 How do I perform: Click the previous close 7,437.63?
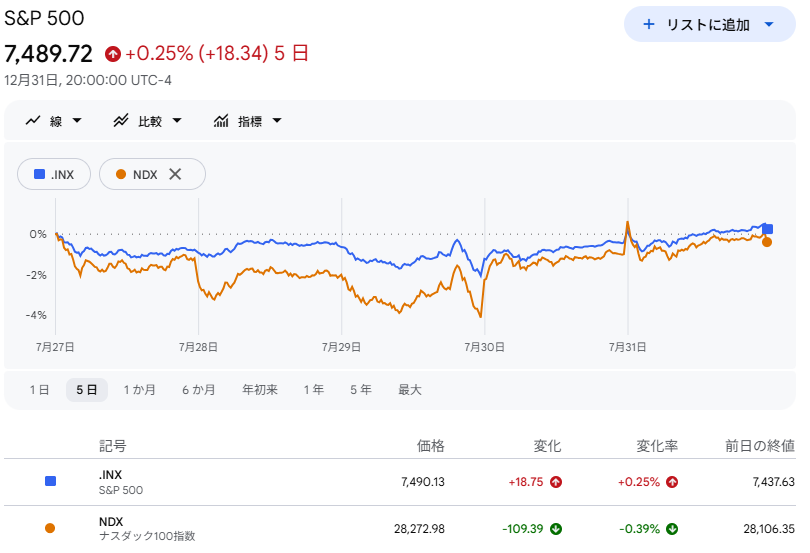[x=773, y=482]
